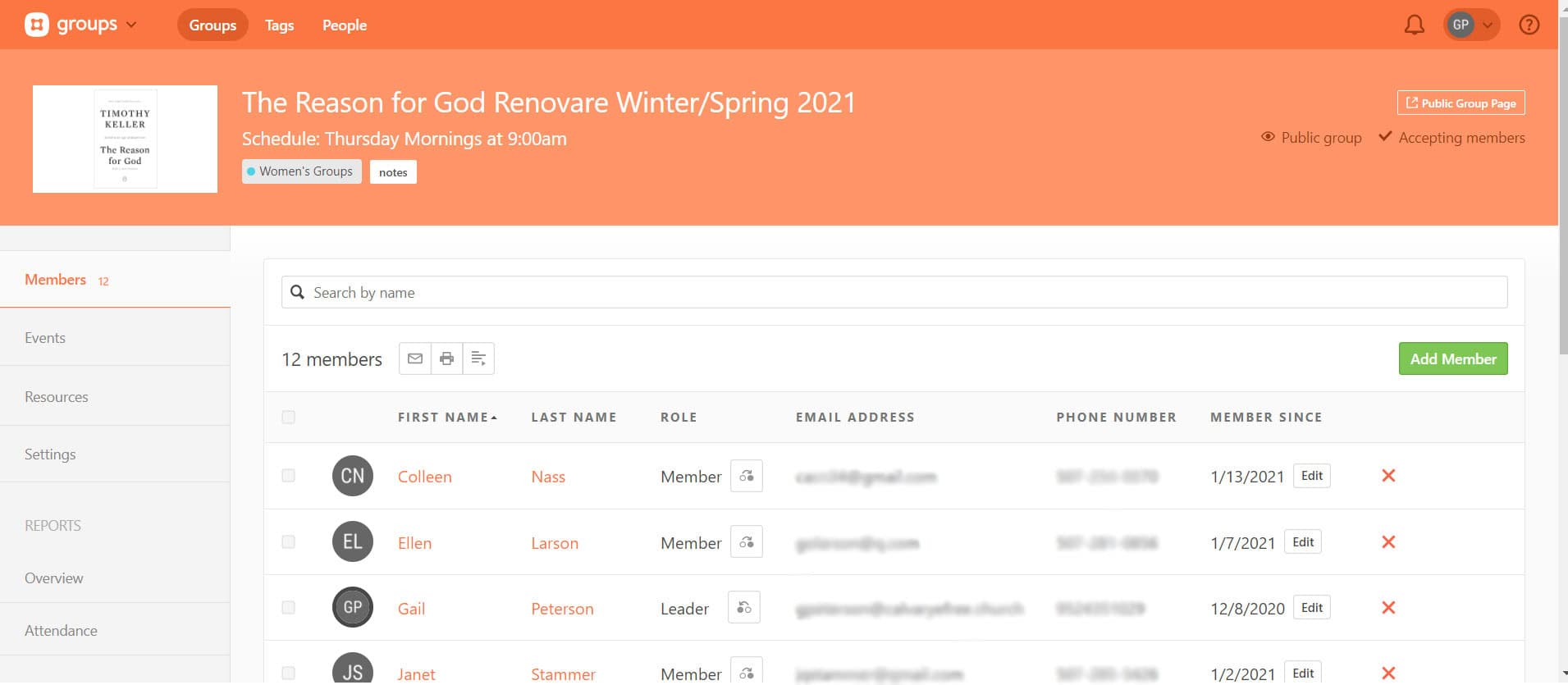Click the email members envelope icon

414,358
